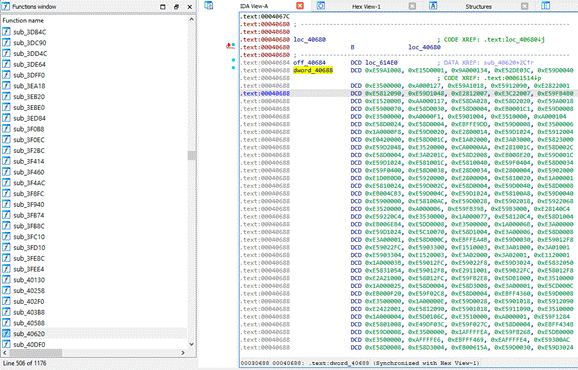The height and width of the screenshot is (370, 578).
Task: Switch to Structures tab
Action: click(x=478, y=6)
